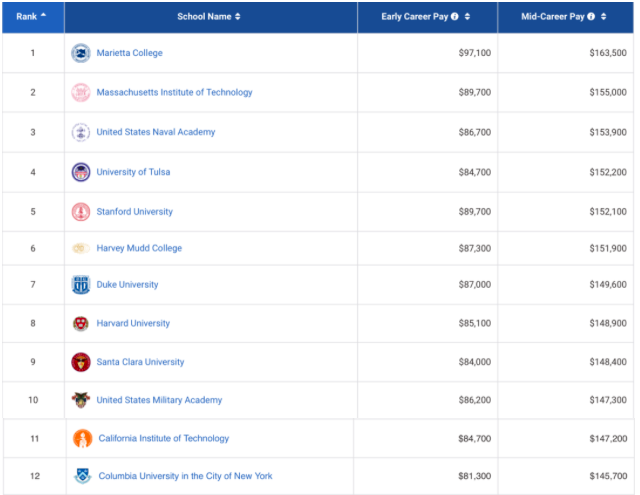
Task: Open the Santa Clara University link
Action: (x=140, y=362)
